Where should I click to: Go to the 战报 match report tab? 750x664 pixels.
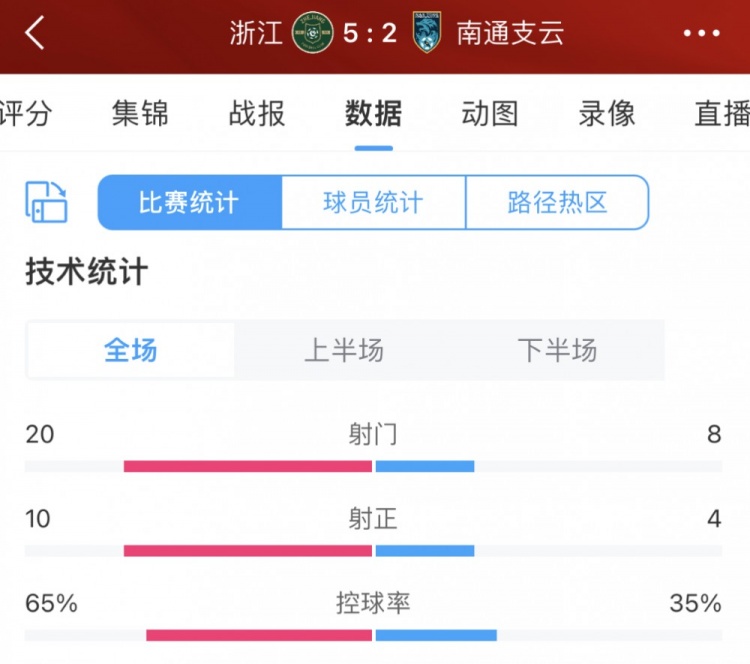(257, 113)
